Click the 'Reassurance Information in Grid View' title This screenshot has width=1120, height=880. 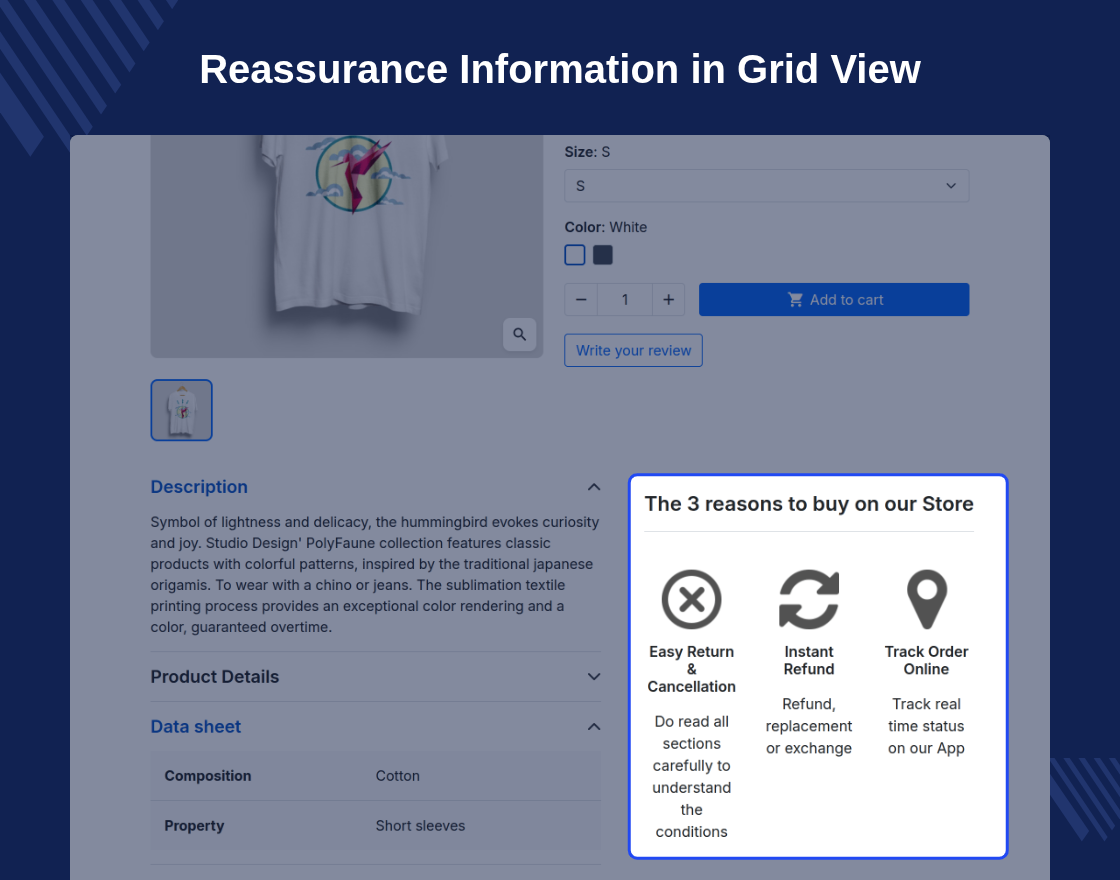560,69
